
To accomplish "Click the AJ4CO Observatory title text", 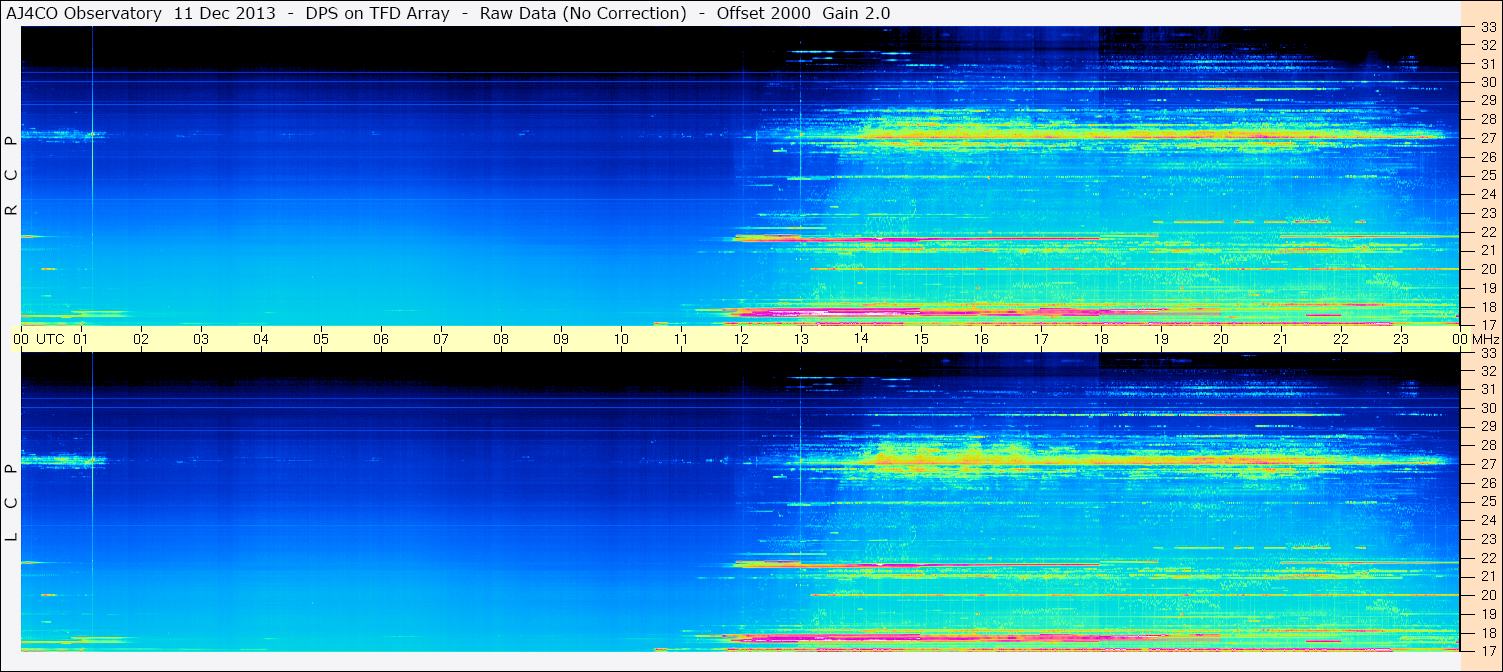I will pos(84,13).
